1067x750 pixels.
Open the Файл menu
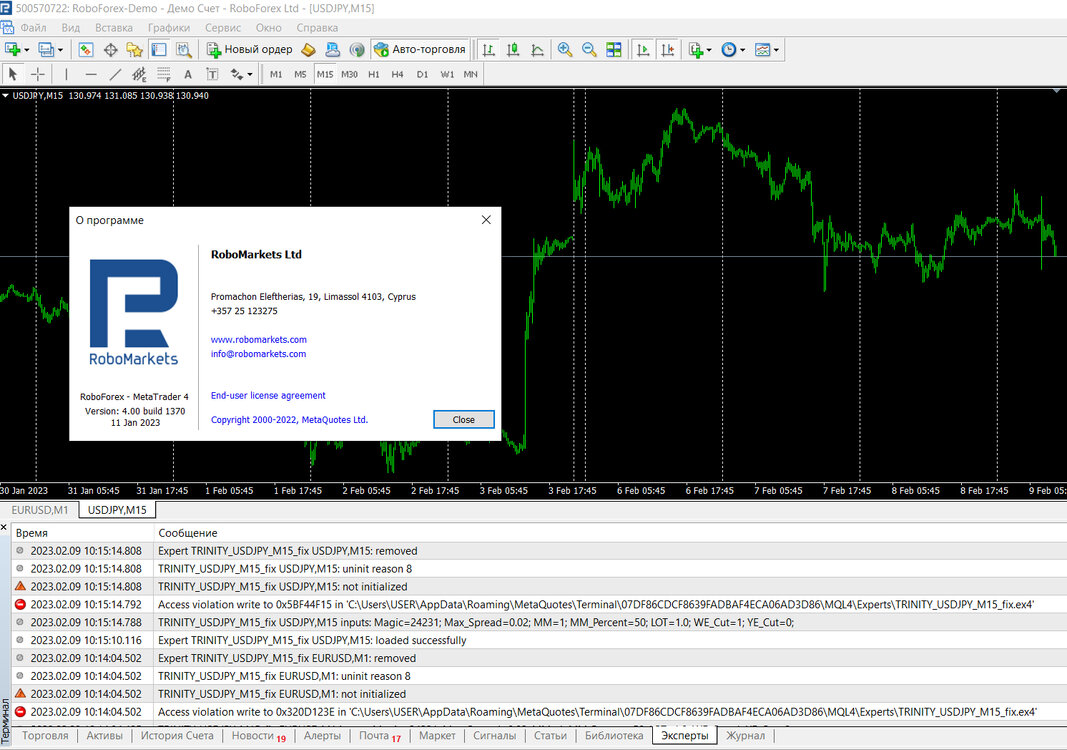point(33,28)
